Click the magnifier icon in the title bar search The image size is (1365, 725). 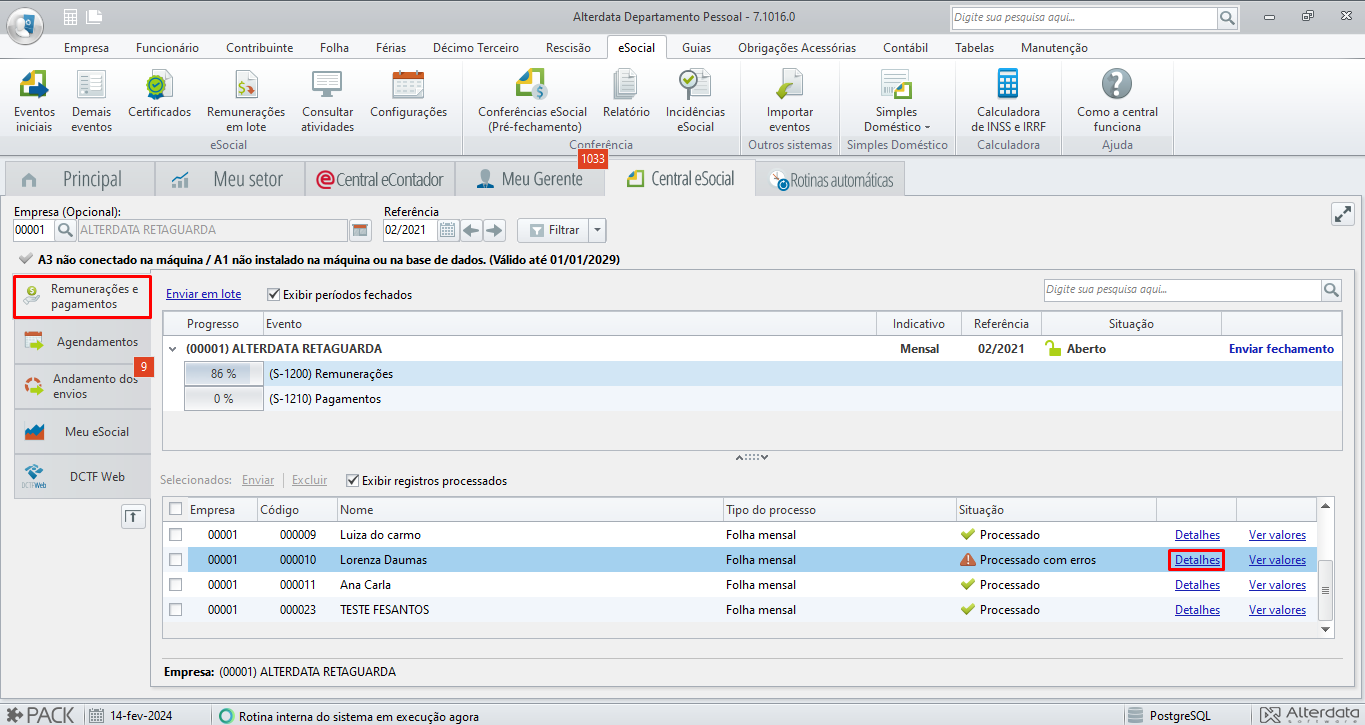[1227, 18]
